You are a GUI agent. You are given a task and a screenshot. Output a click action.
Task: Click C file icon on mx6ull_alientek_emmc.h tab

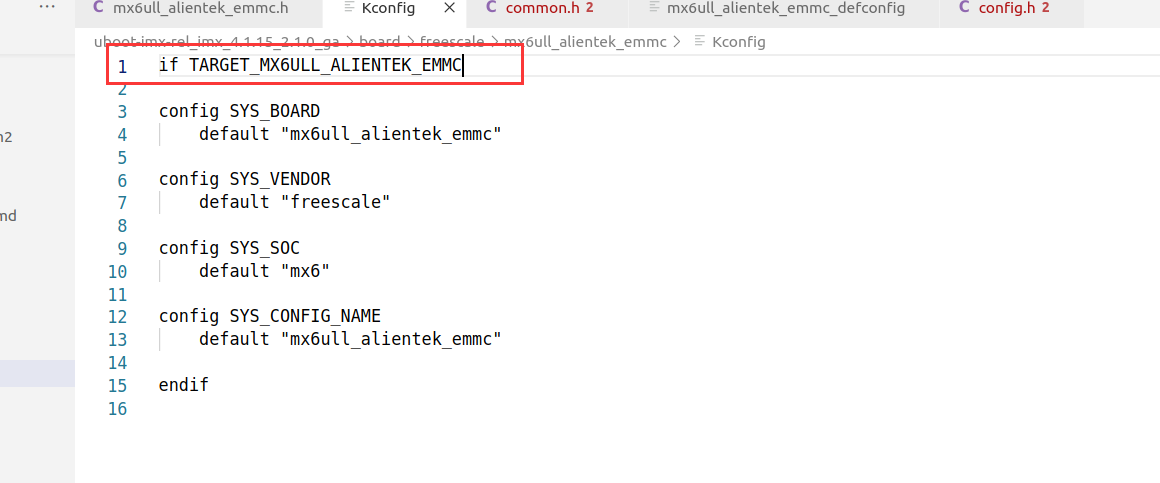tap(98, 8)
